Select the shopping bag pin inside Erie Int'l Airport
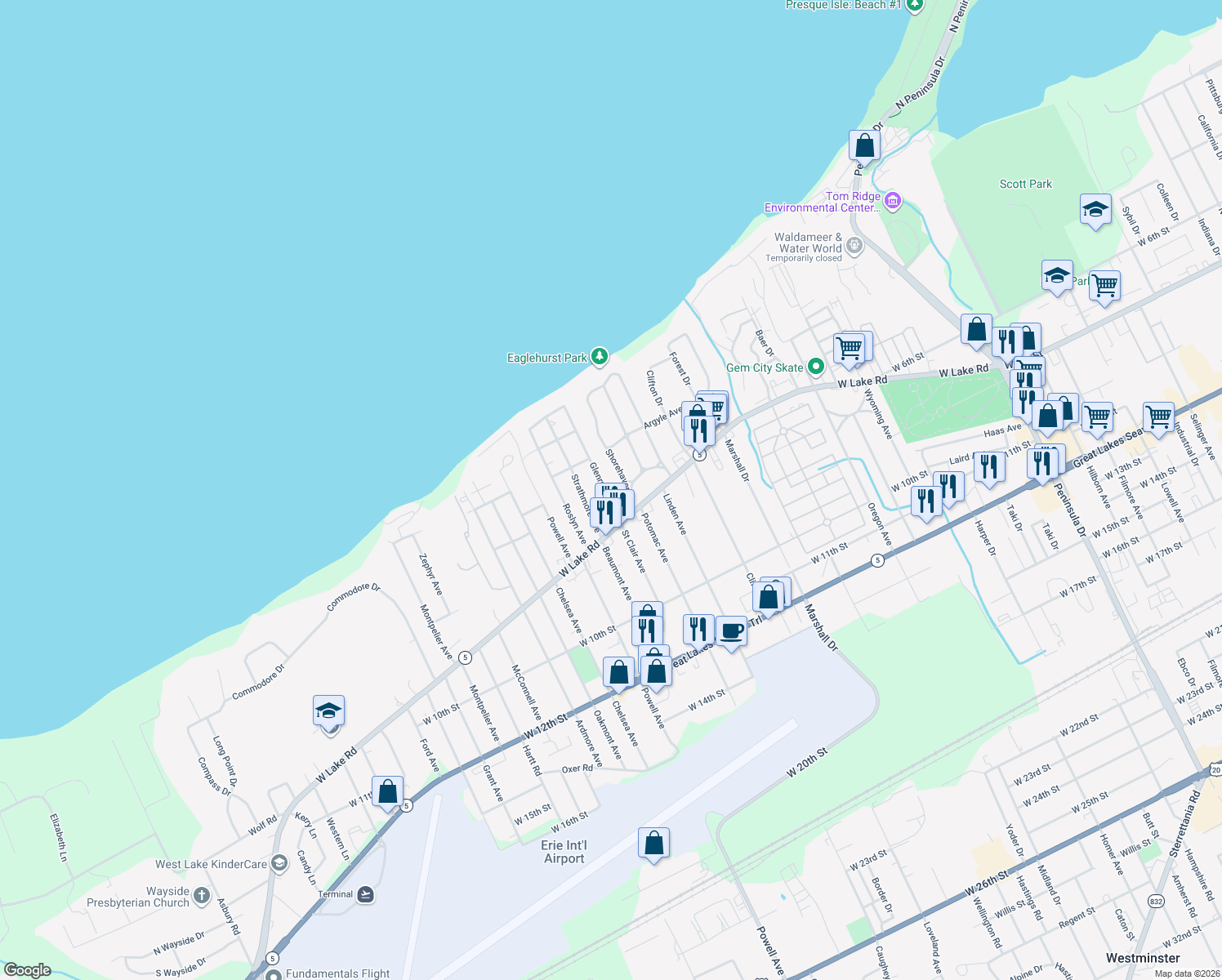Image resolution: width=1222 pixels, height=980 pixels. pos(653,842)
